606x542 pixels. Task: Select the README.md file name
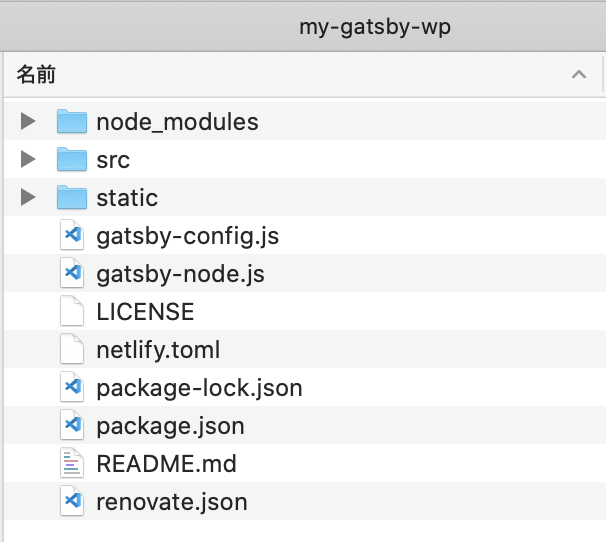point(166,464)
